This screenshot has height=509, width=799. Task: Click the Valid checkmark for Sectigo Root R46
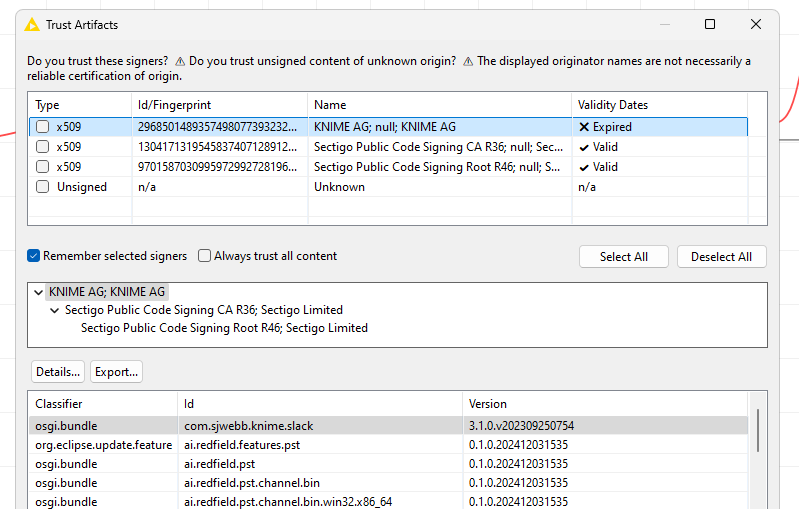click(584, 168)
